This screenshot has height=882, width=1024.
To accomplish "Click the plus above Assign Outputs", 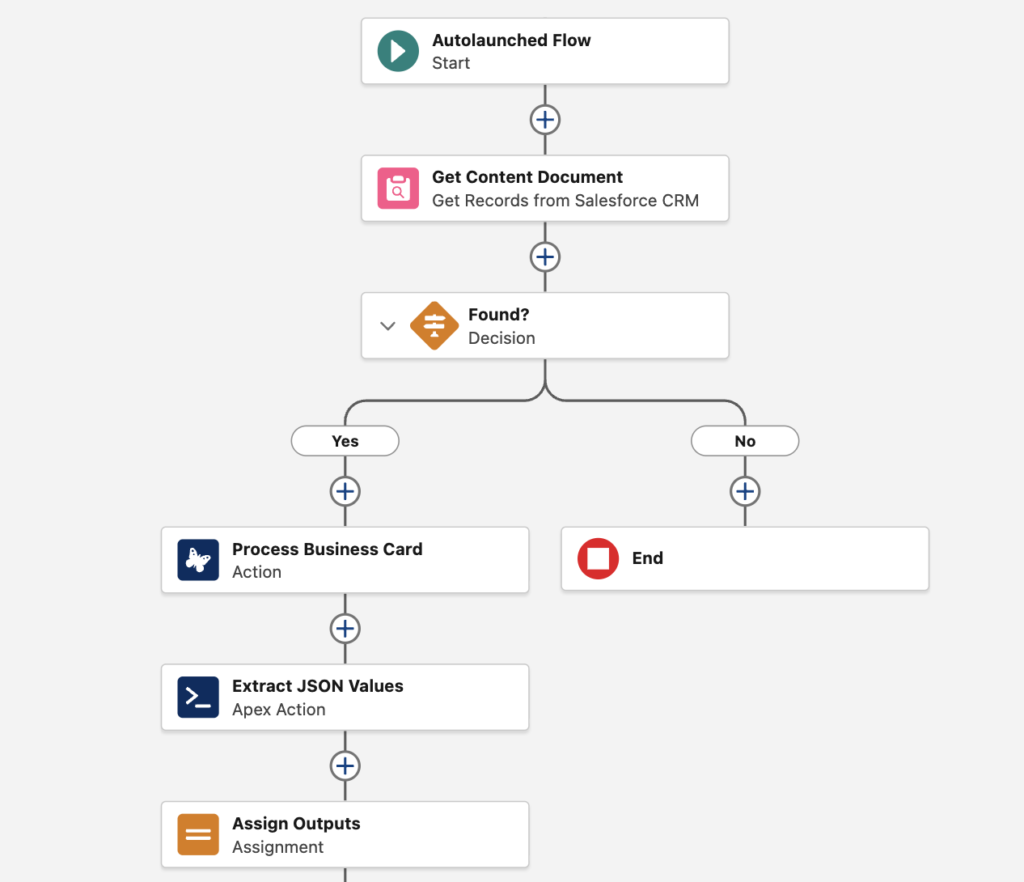I will pyautogui.click(x=345, y=766).
